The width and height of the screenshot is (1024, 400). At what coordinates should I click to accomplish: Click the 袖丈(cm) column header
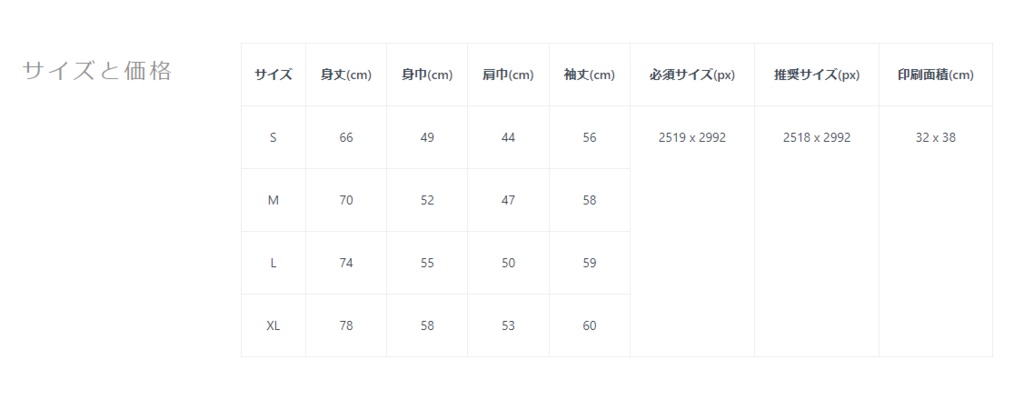pos(589,74)
